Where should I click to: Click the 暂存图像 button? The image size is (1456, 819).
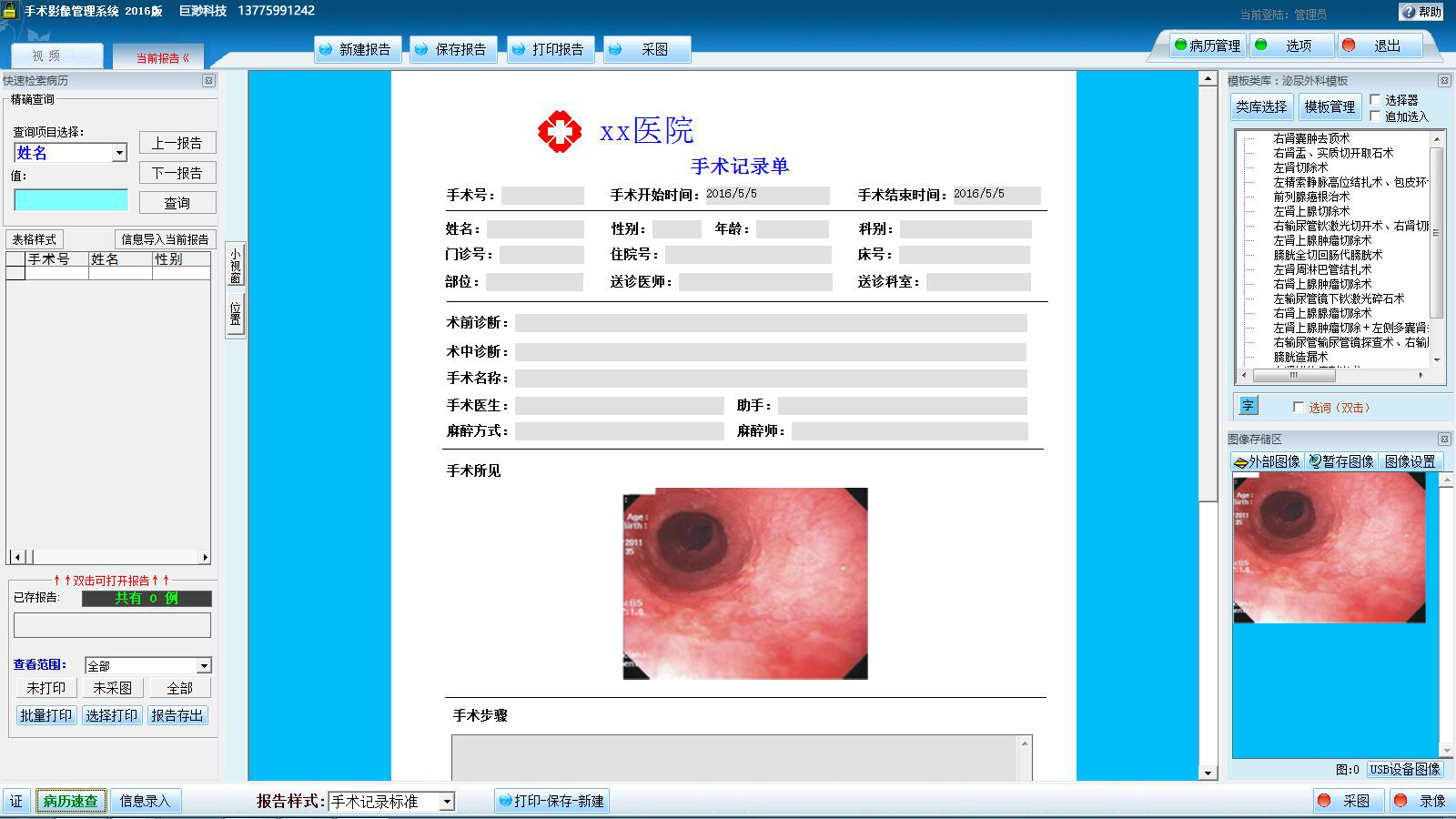pos(1341,461)
